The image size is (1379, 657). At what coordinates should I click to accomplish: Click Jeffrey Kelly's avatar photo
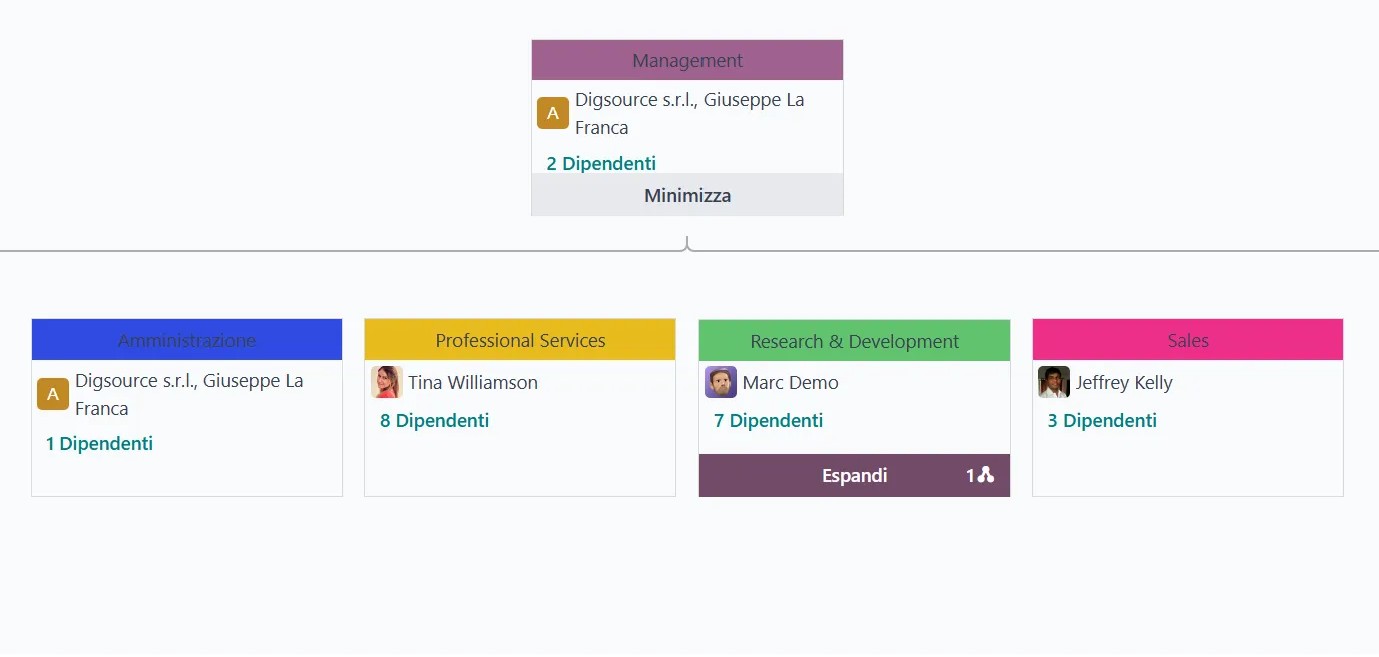1054,382
